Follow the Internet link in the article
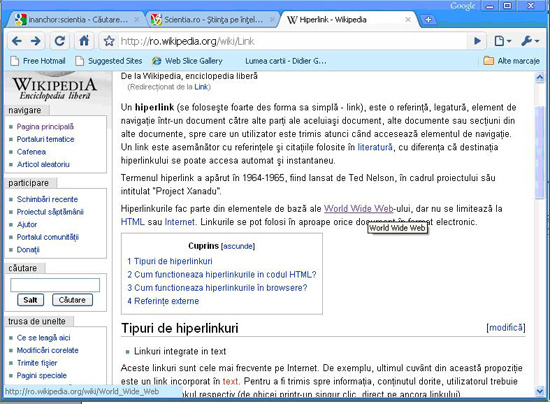Viewport: 550px width, 404px height. point(180,222)
